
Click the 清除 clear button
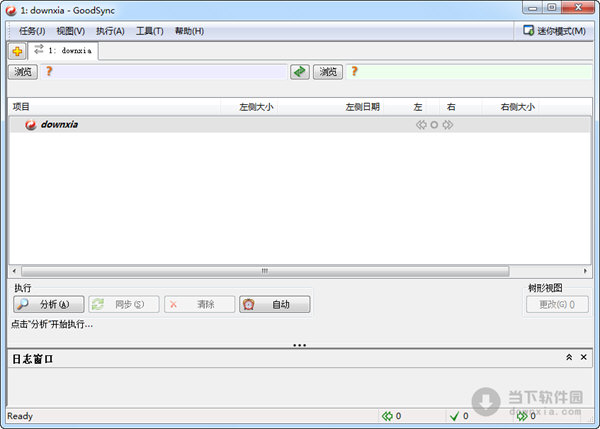click(x=199, y=304)
